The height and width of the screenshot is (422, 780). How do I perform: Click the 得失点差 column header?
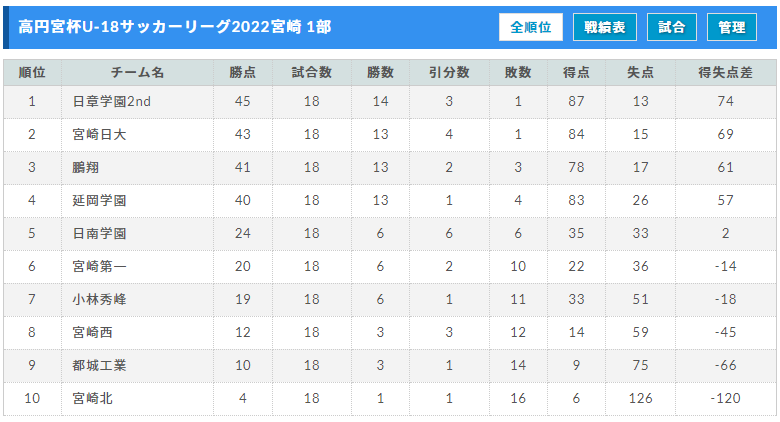(725, 73)
